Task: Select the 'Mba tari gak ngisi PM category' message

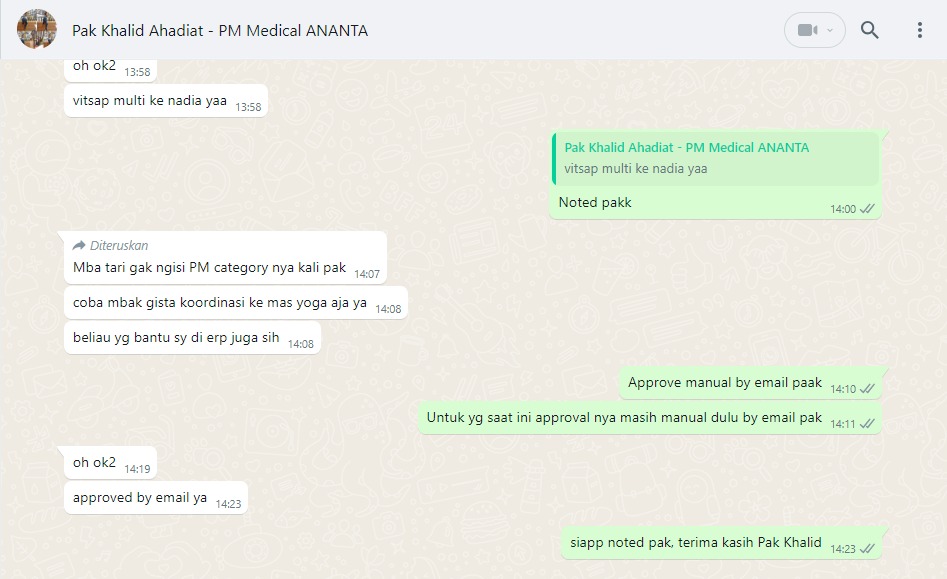Action: click(225, 258)
